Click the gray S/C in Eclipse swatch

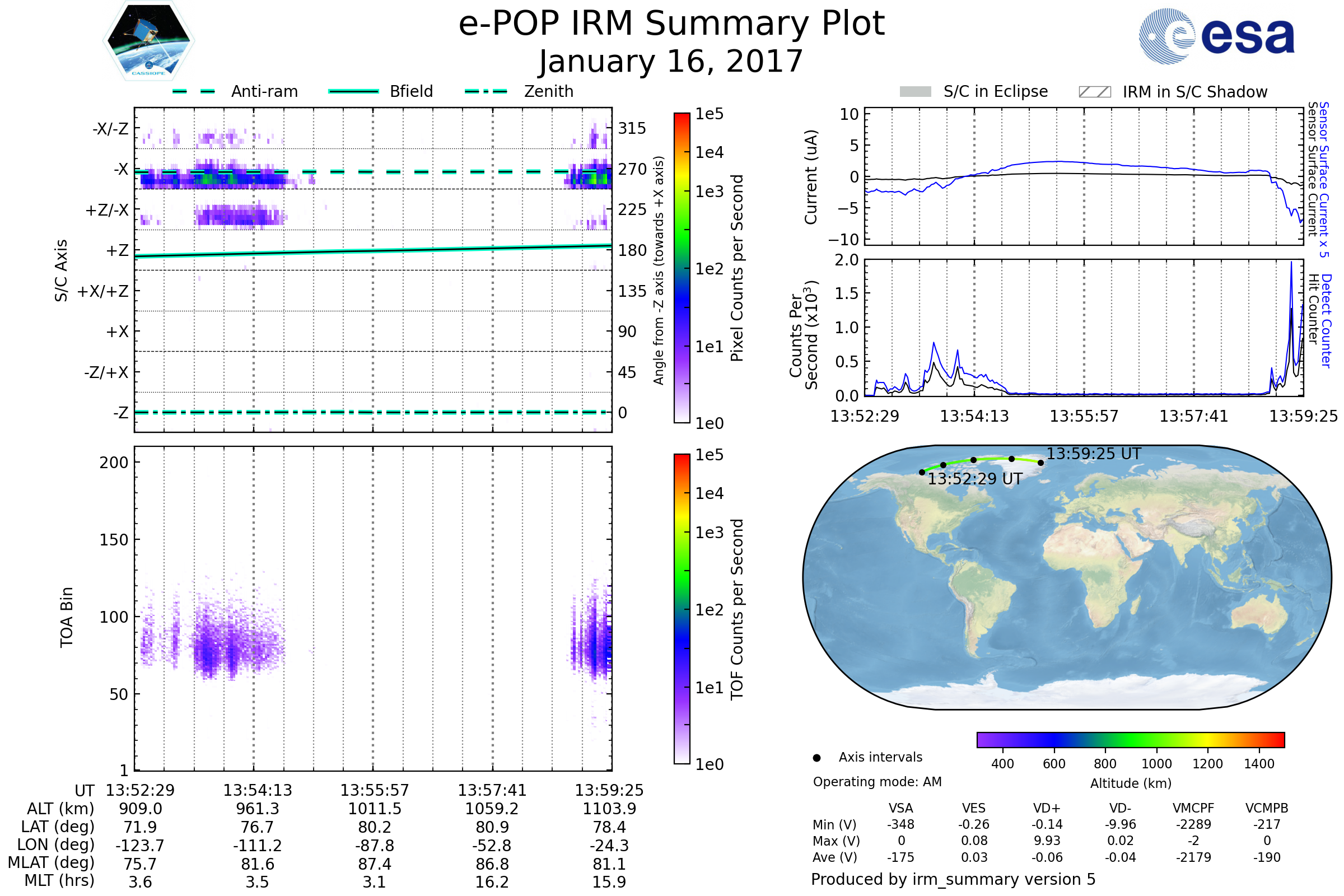(x=915, y=92)
